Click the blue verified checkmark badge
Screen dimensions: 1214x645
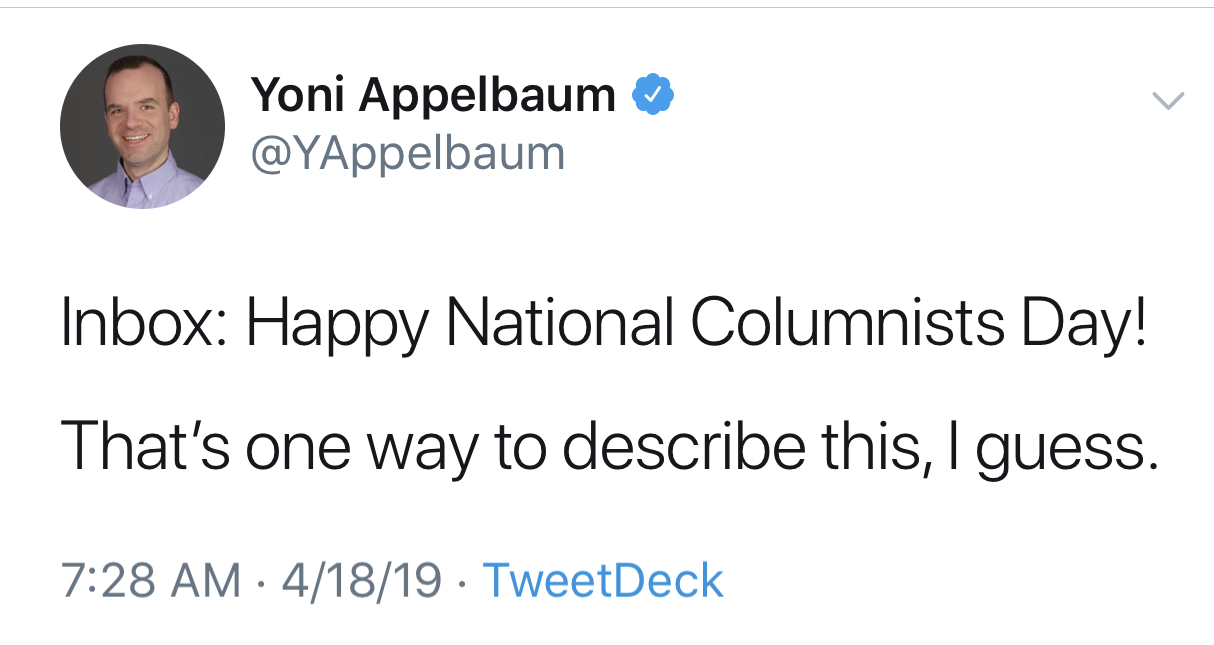[653, 96]
